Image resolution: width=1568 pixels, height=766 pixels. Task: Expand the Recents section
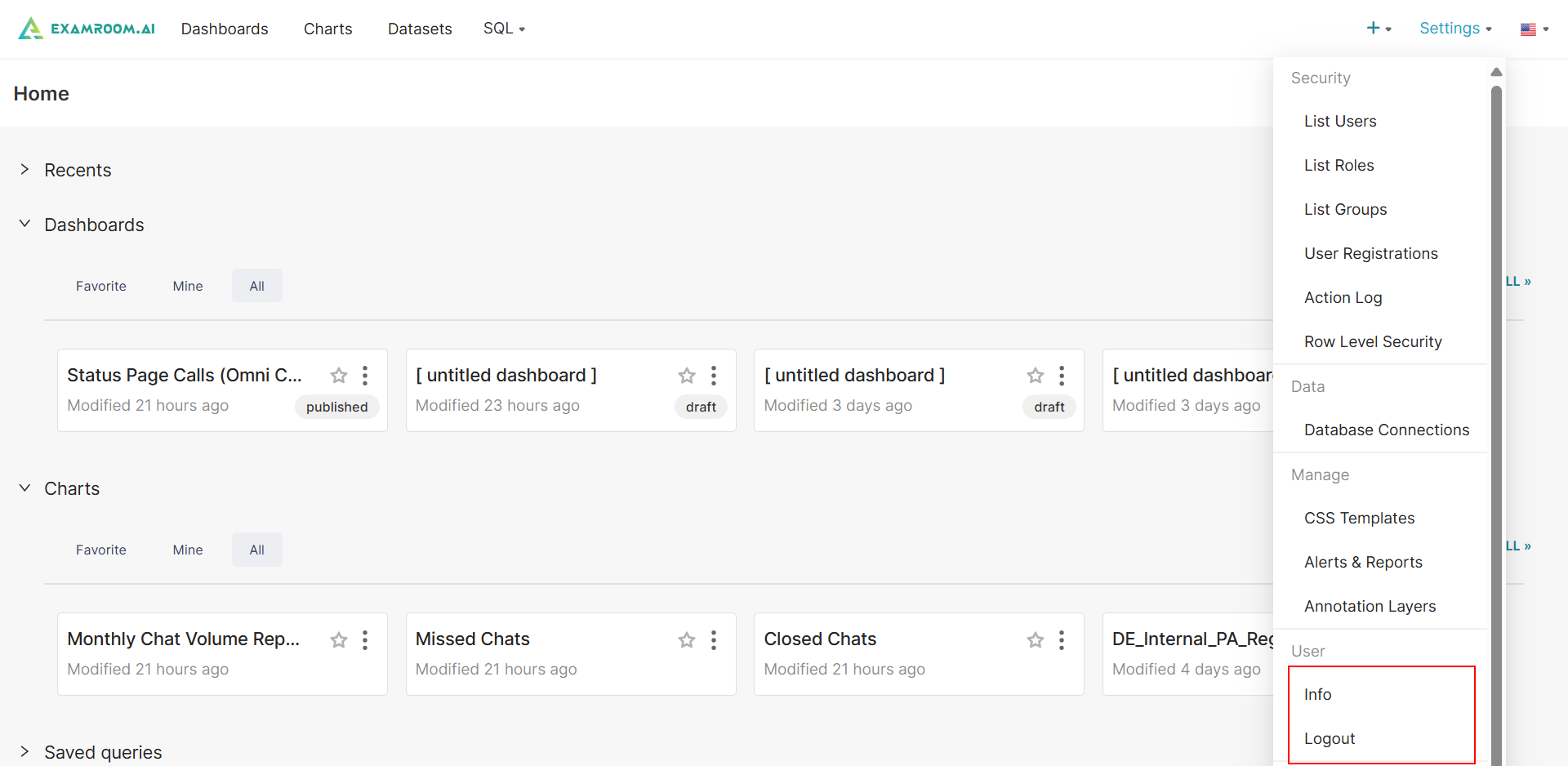coord(24,170)
